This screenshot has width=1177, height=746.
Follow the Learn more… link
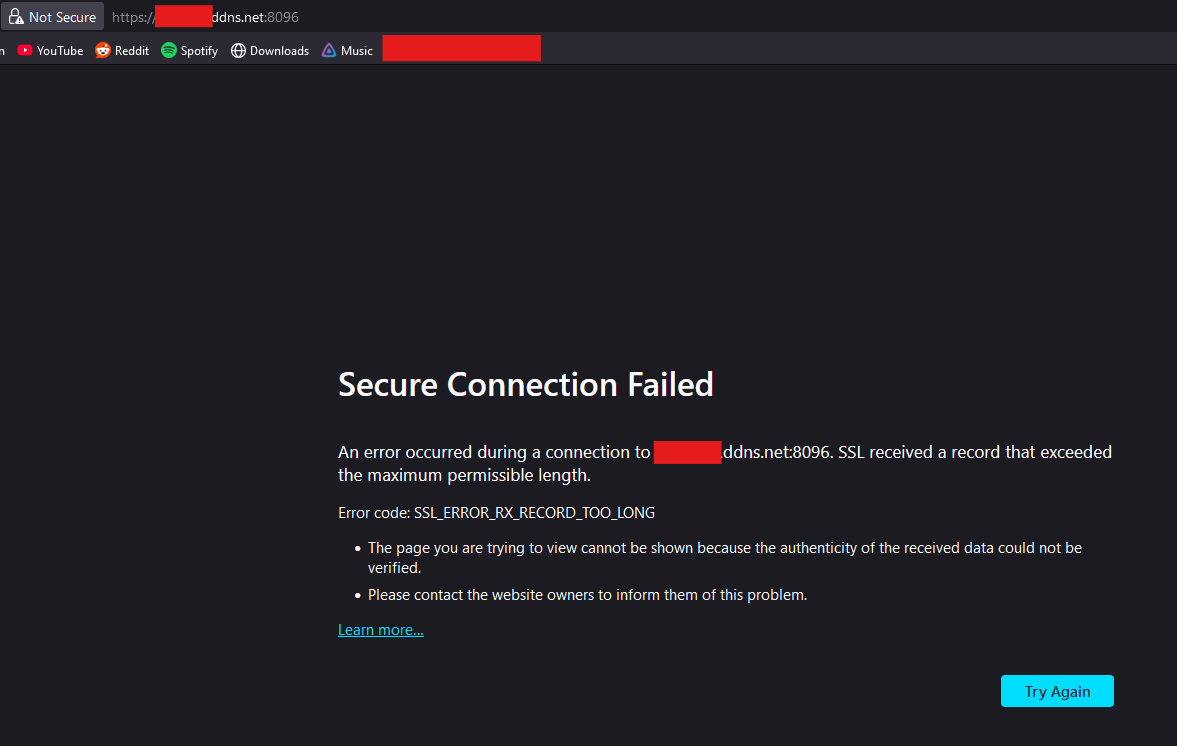[380, 630]
